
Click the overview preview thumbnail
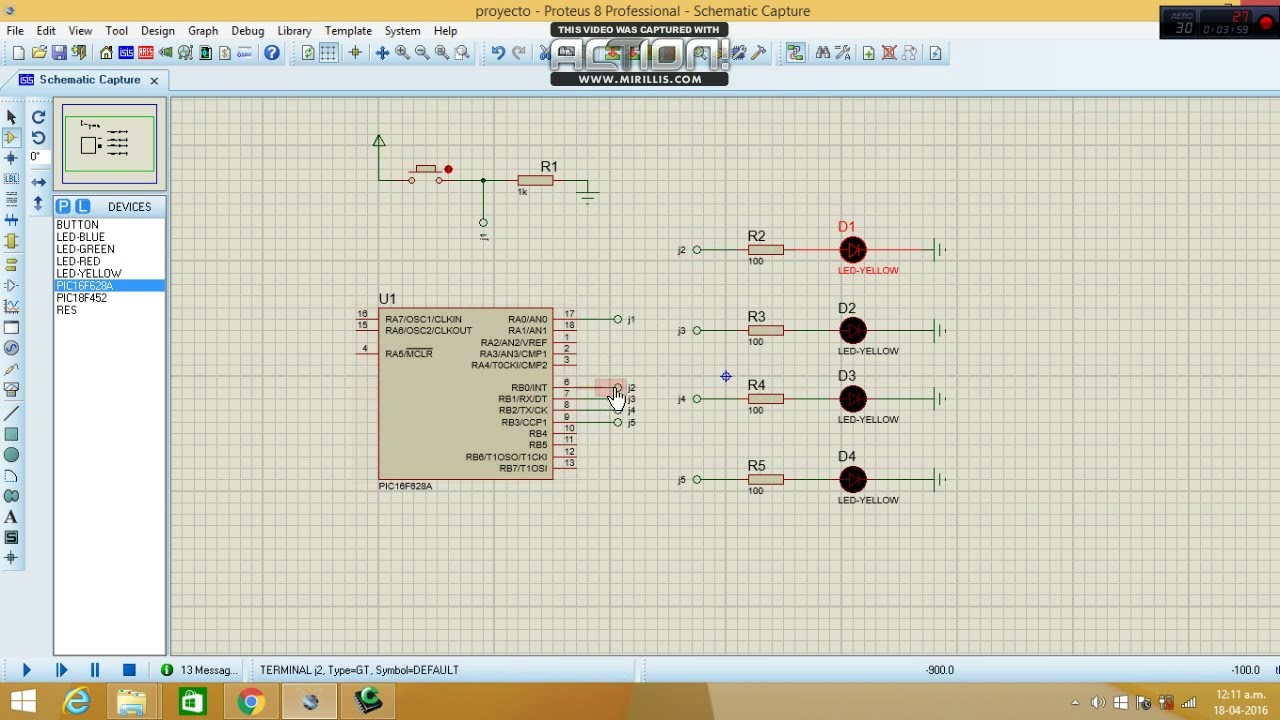110,144
